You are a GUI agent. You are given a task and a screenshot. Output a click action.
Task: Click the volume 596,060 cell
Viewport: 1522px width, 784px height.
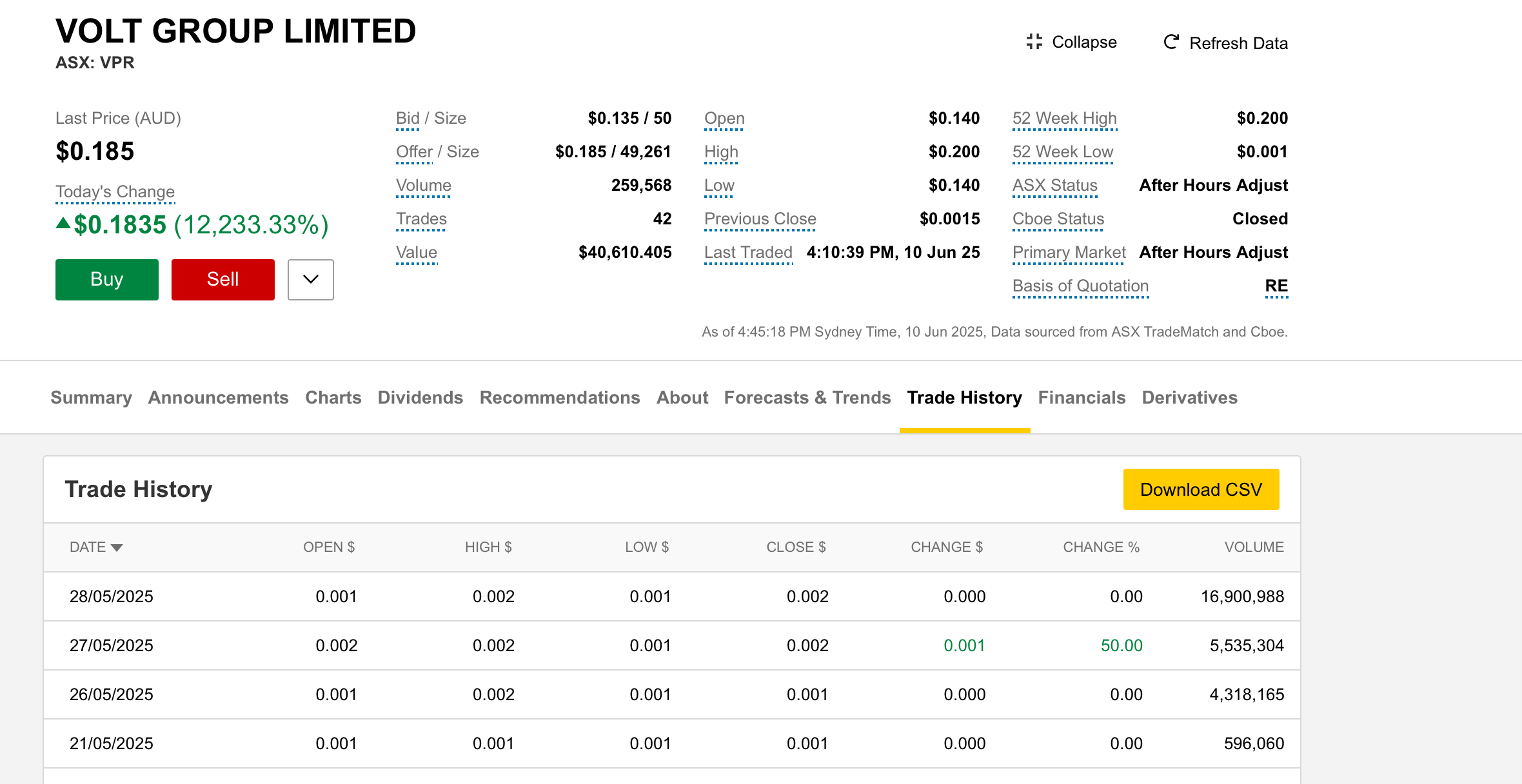point(1254,744)
